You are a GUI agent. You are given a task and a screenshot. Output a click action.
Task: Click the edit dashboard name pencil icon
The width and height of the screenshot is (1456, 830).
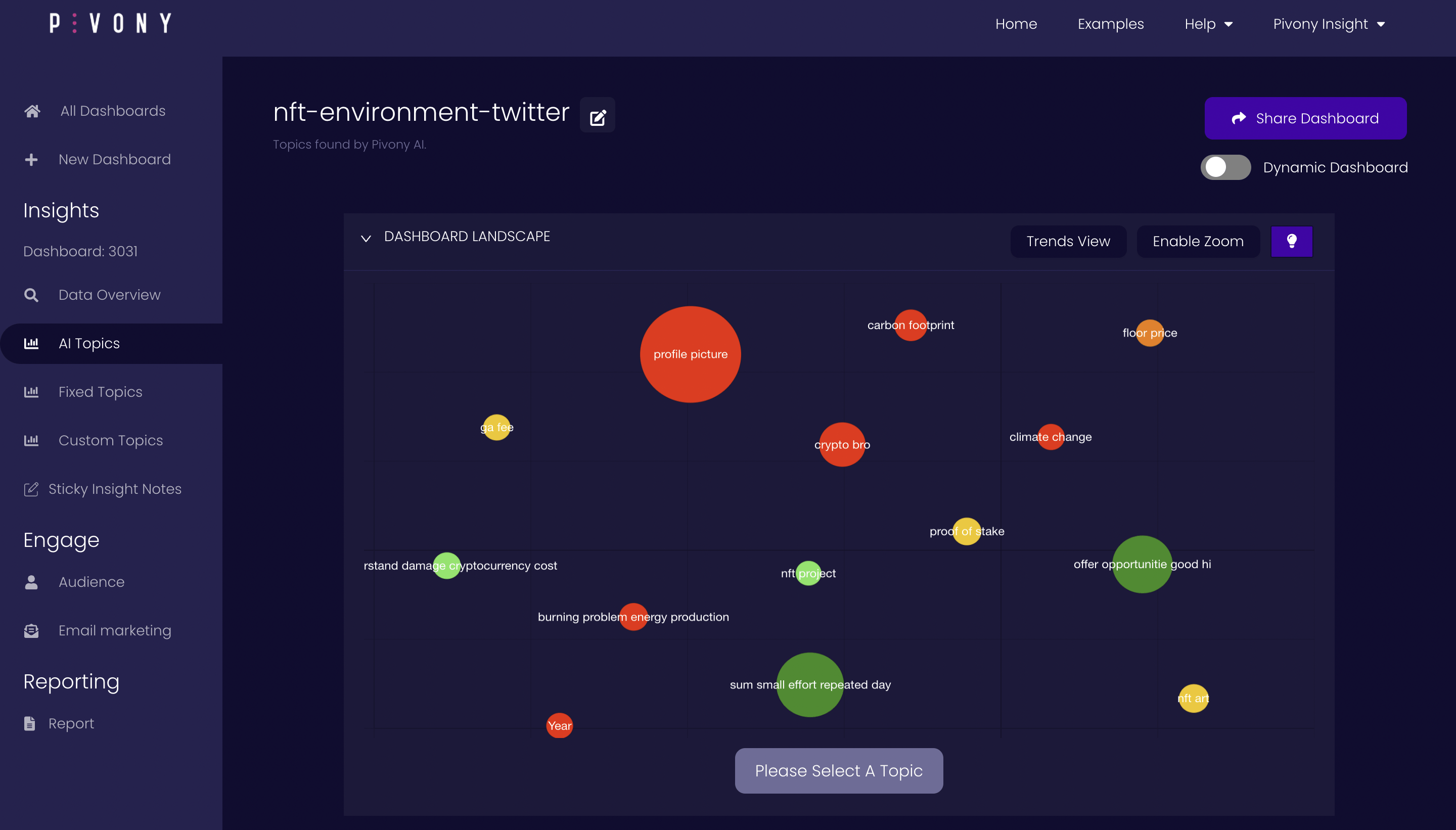point(598,117)
